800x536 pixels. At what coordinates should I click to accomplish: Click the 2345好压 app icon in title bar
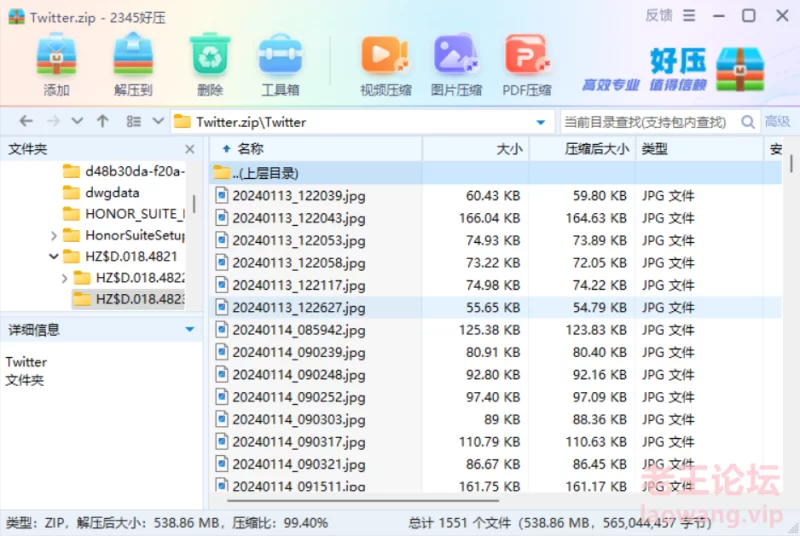(16, 17)
